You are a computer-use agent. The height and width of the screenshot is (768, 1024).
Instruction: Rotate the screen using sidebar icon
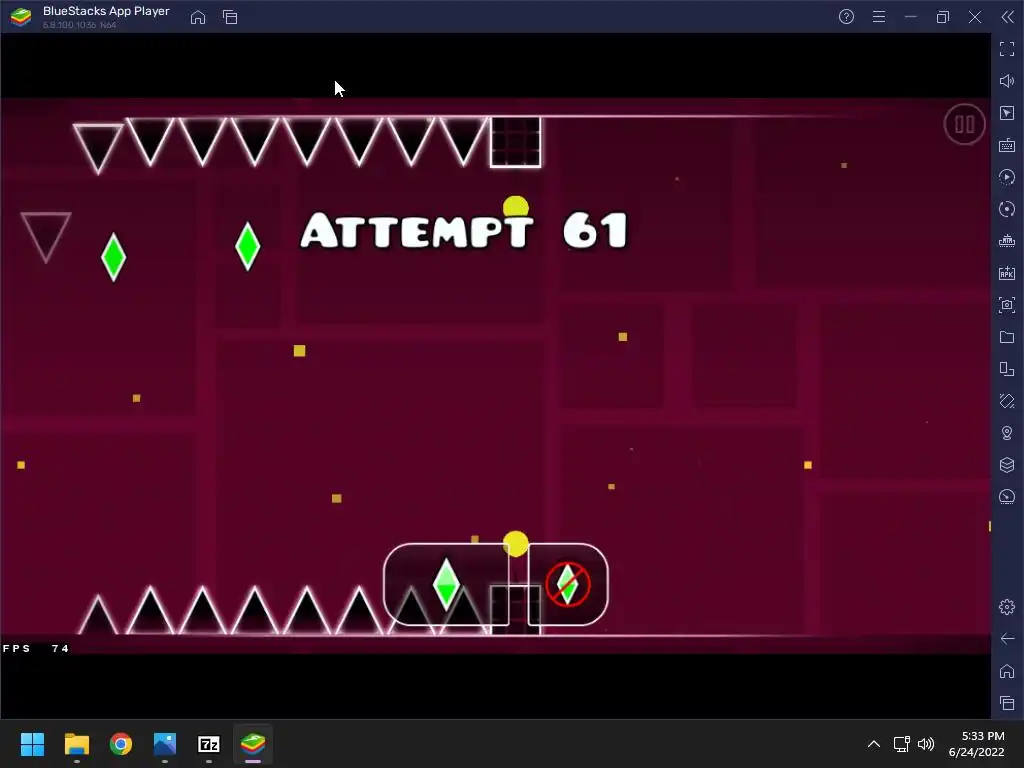pos(1007,369)
